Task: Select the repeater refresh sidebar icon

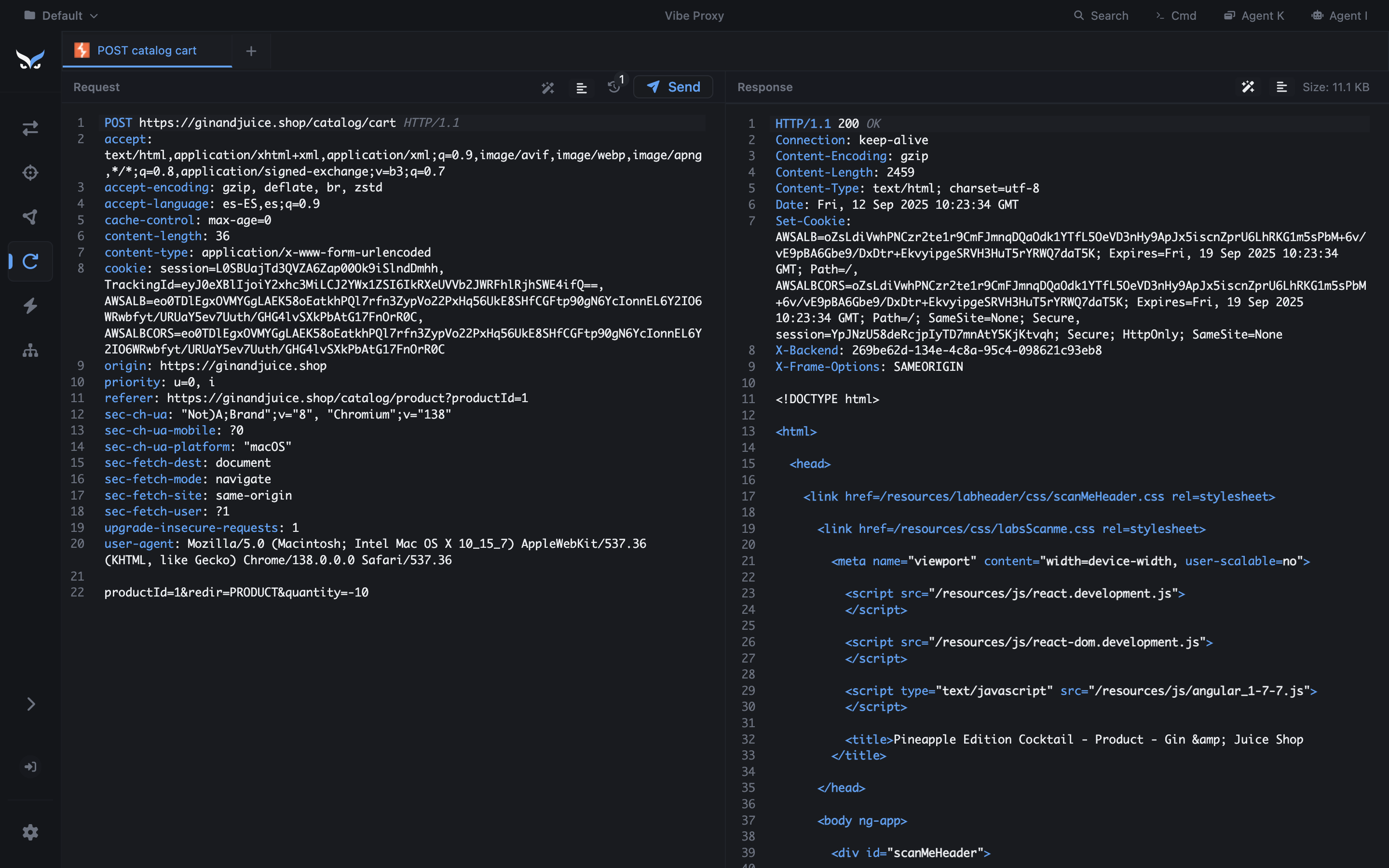Action: coord(30,261)
